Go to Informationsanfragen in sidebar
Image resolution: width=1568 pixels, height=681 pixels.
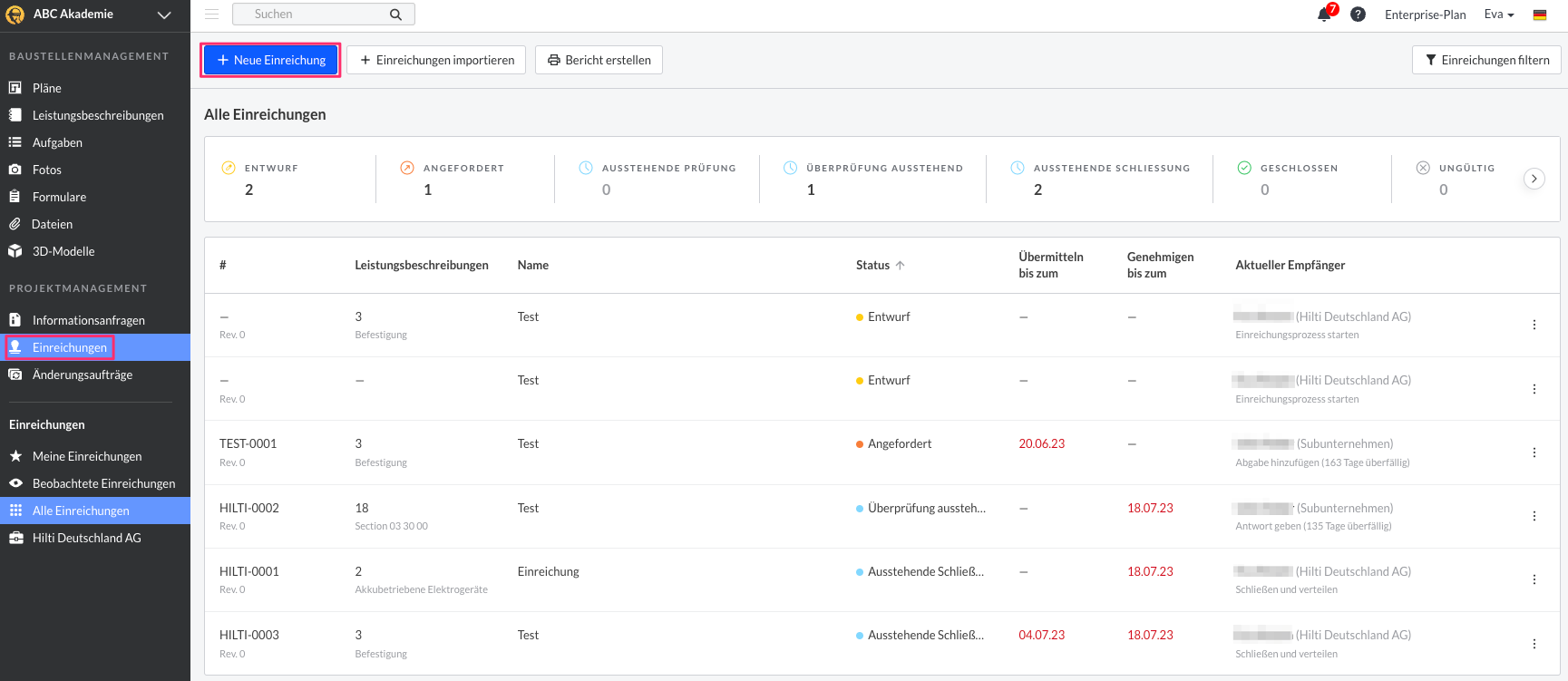(x=88, y=320)
